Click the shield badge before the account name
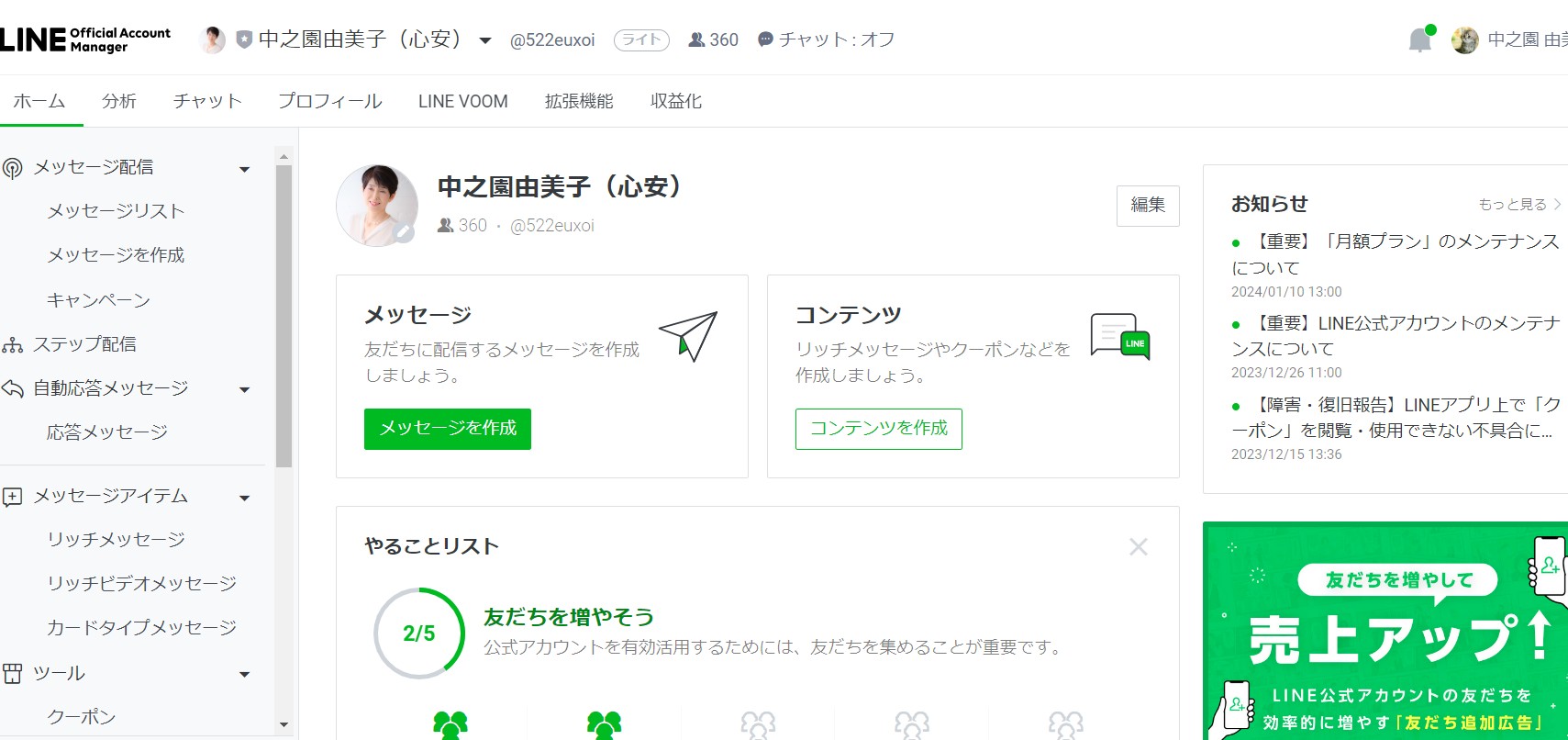 [244, 39]
